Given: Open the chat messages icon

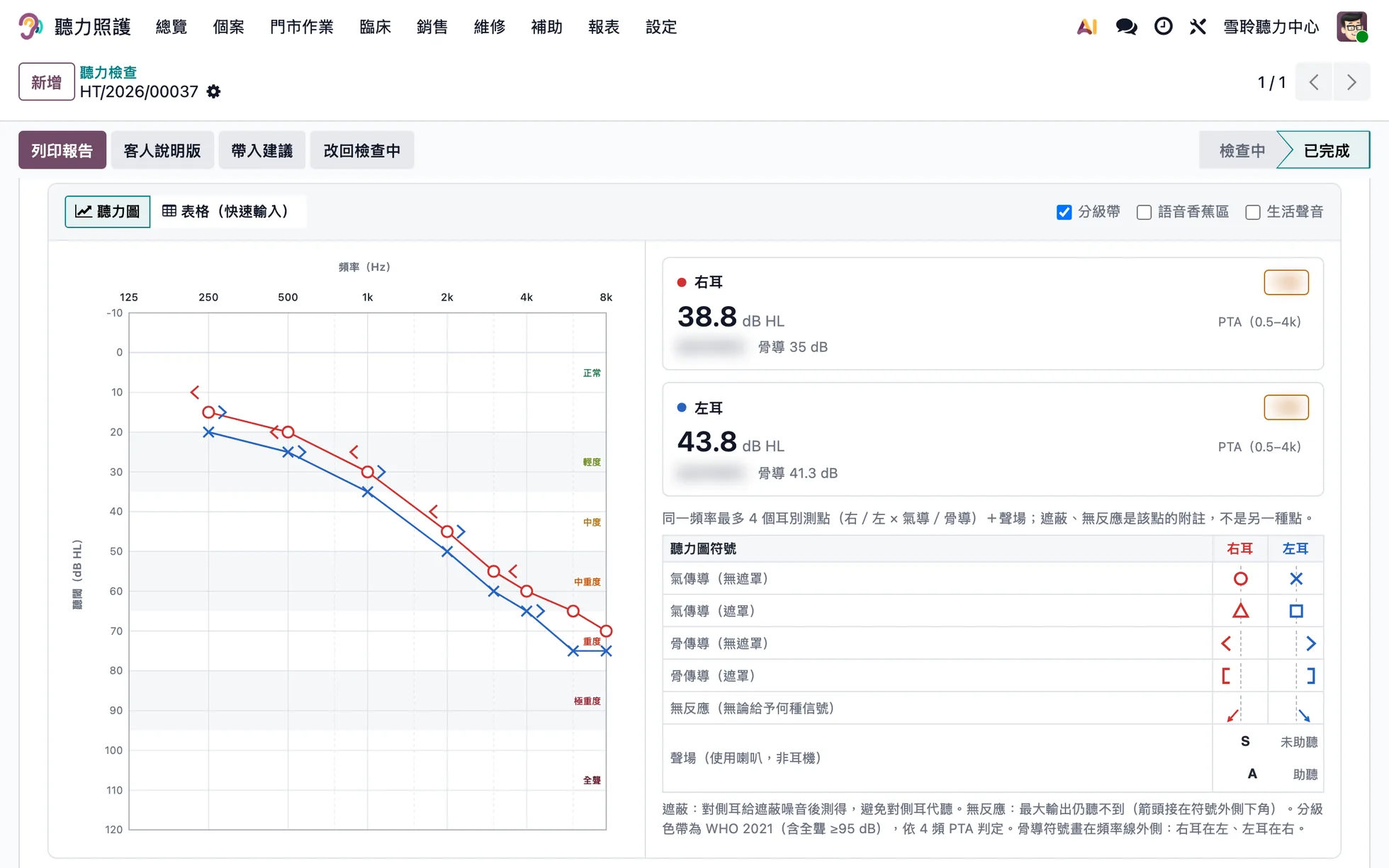Looking at the screenshot, I should (1126, 27).
